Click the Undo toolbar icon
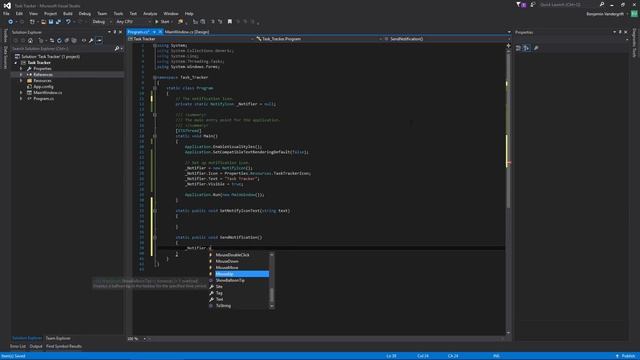640x360 pixels. coord(69,22)
